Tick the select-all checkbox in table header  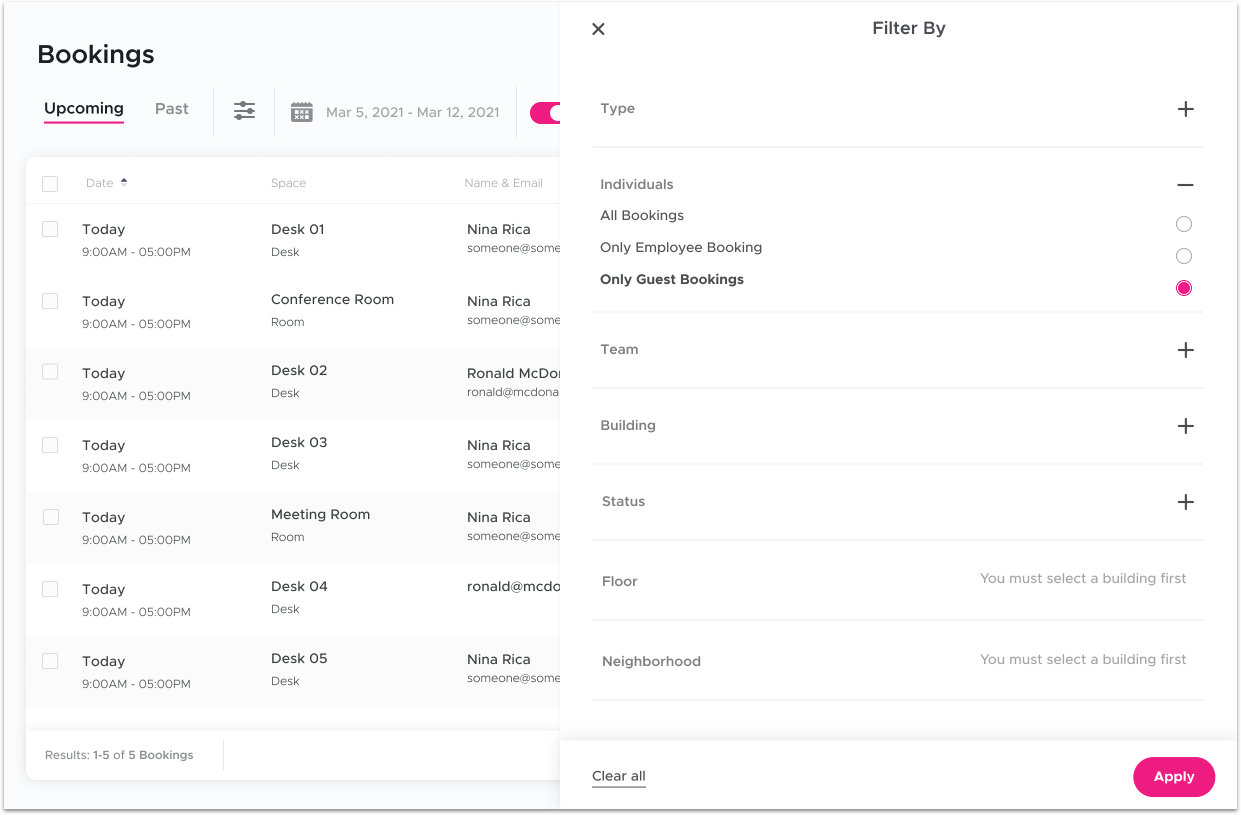50,184
